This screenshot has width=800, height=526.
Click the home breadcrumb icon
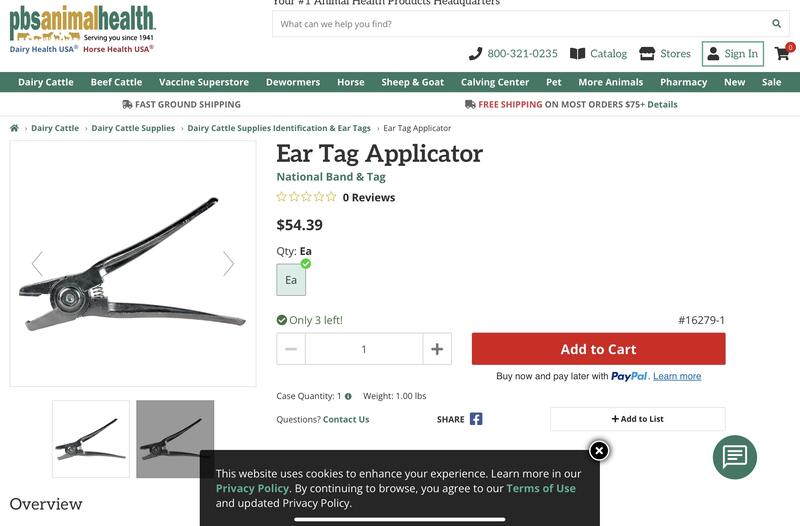click(14, 128)
